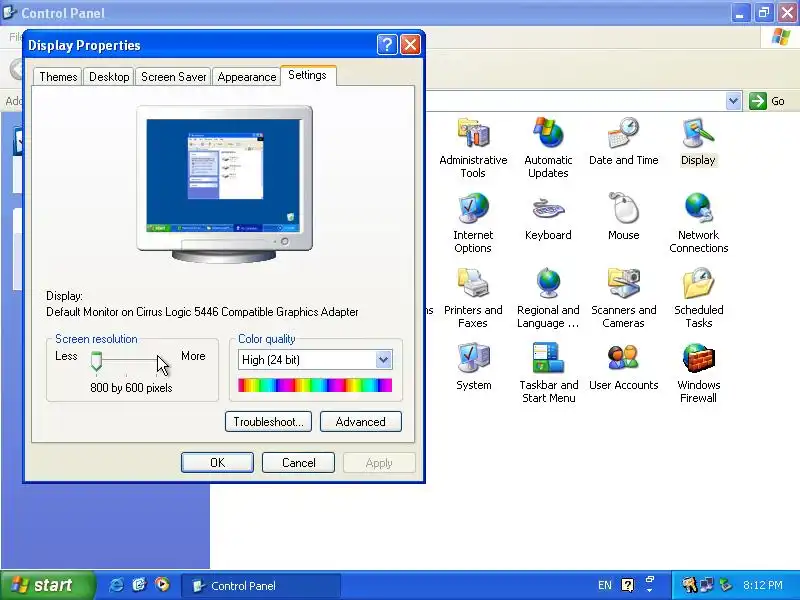The image size is (800, 600).
Task: Open Automatic Updates icon
Action: click(x=548, y=133)
